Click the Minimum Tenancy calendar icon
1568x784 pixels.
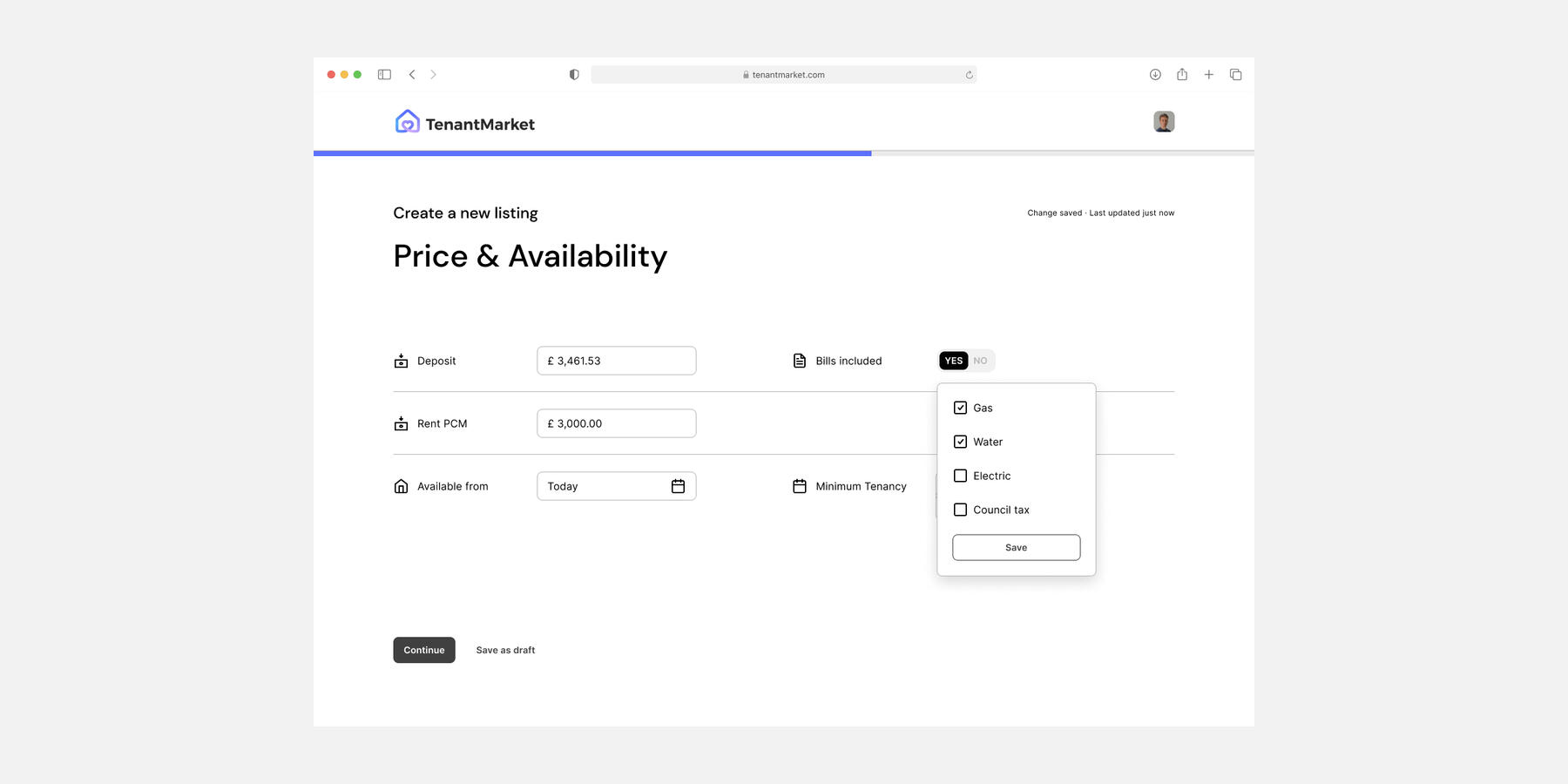point(801,486)
